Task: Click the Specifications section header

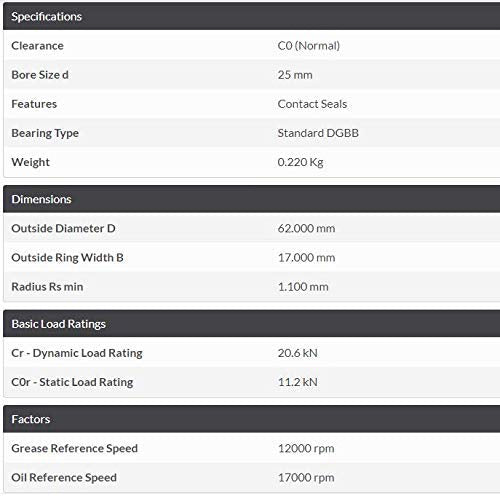Action: [x=252, y=16]
